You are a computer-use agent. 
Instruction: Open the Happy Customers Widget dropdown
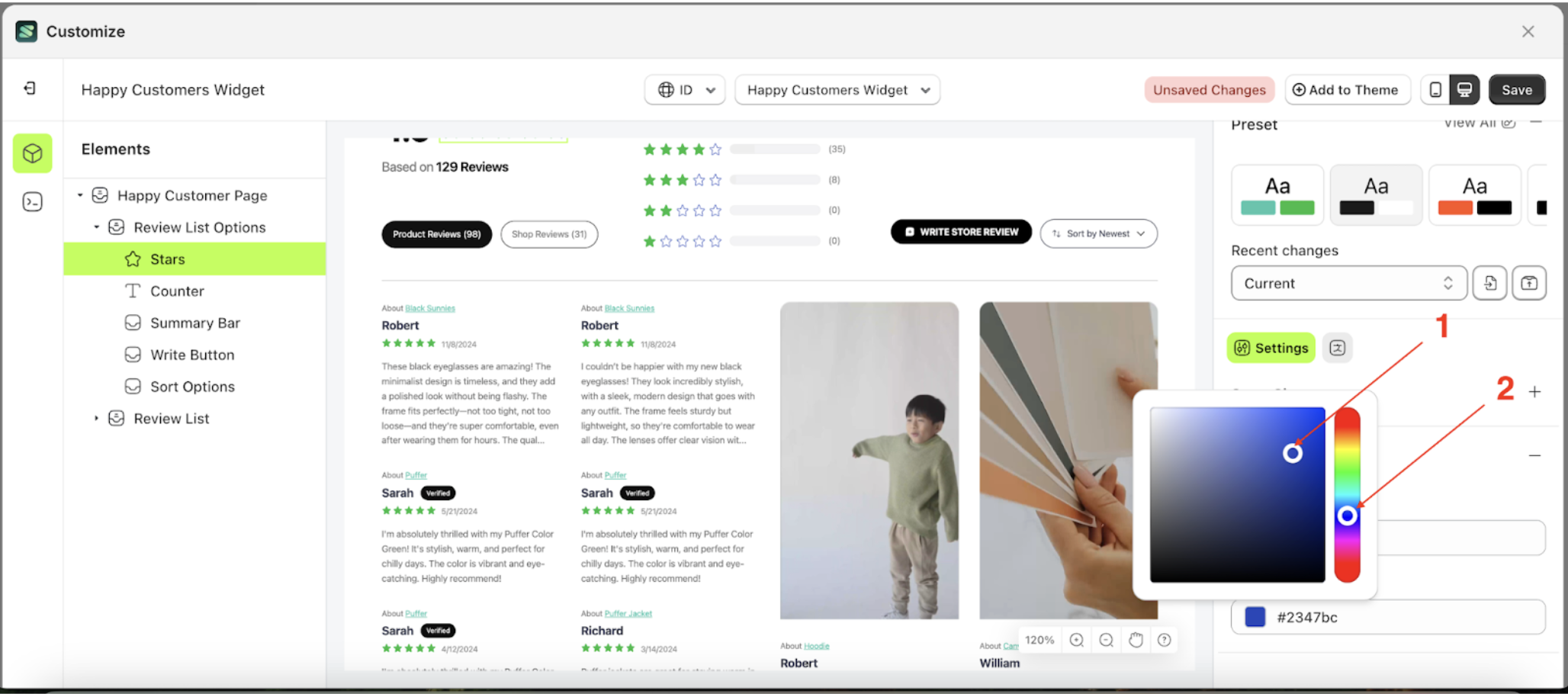pos(837,89)
